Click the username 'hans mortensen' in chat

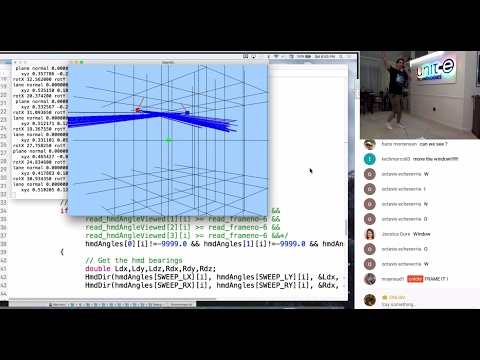399,144
